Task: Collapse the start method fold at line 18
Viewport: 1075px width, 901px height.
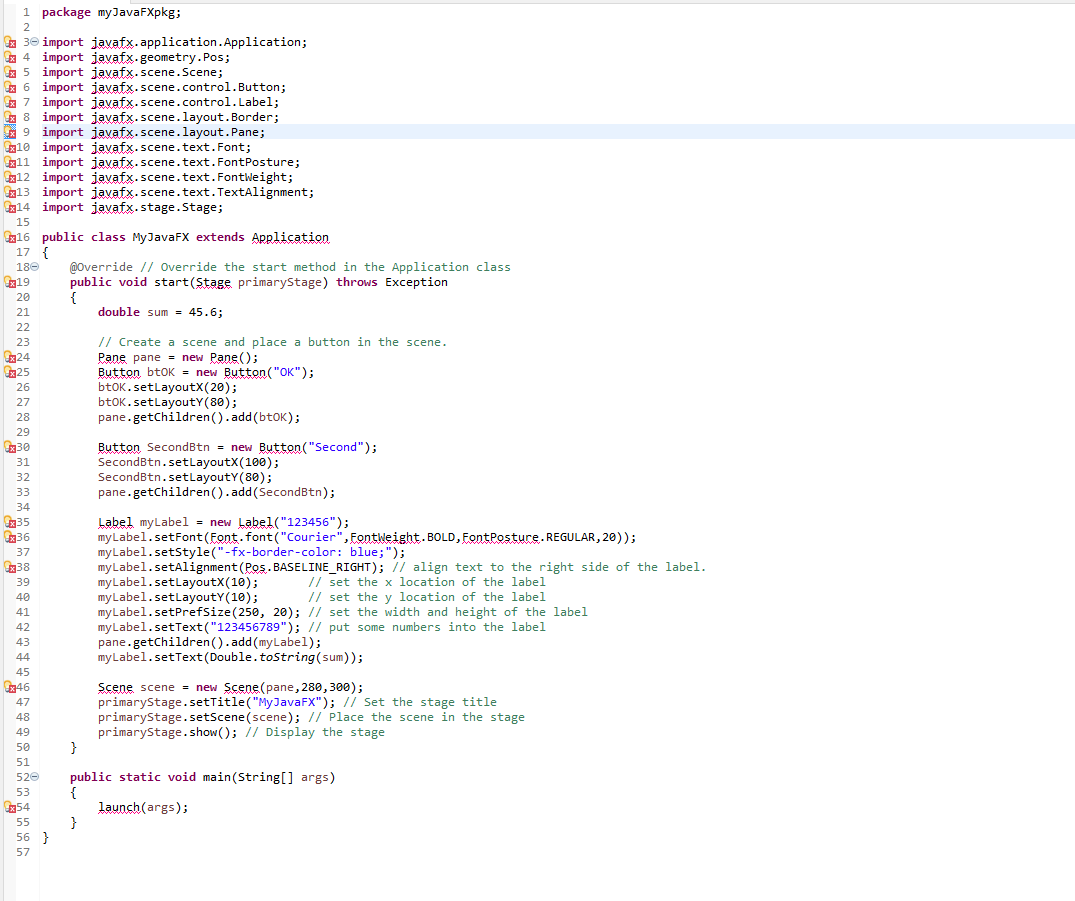Action: click(35, 267)
